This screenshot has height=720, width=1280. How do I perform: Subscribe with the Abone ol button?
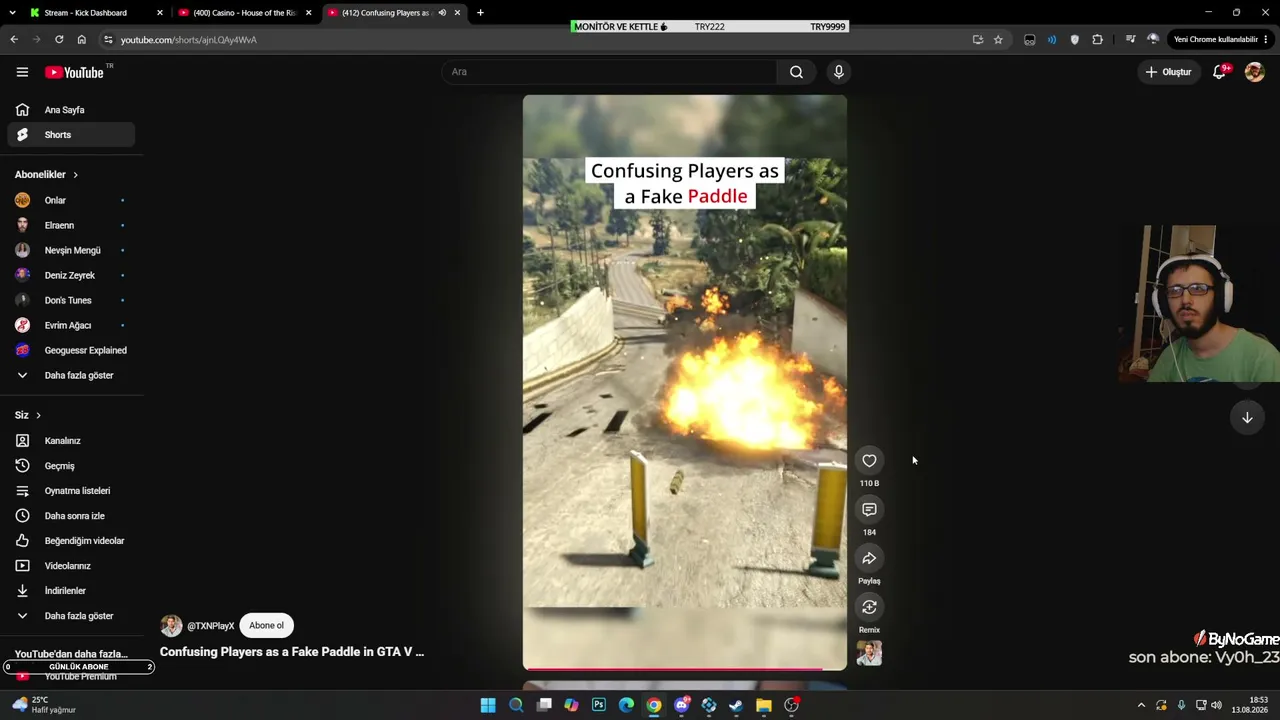click(266, 626)
